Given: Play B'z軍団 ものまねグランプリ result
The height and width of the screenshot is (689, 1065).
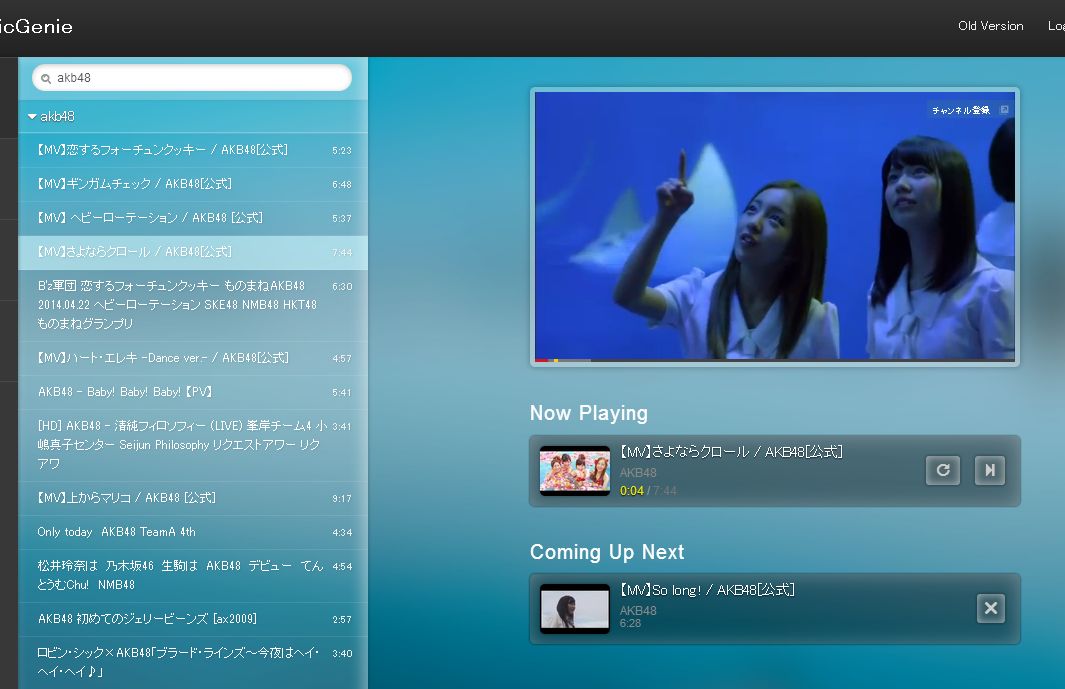Looking at the screenshot, I should point(194,305).
